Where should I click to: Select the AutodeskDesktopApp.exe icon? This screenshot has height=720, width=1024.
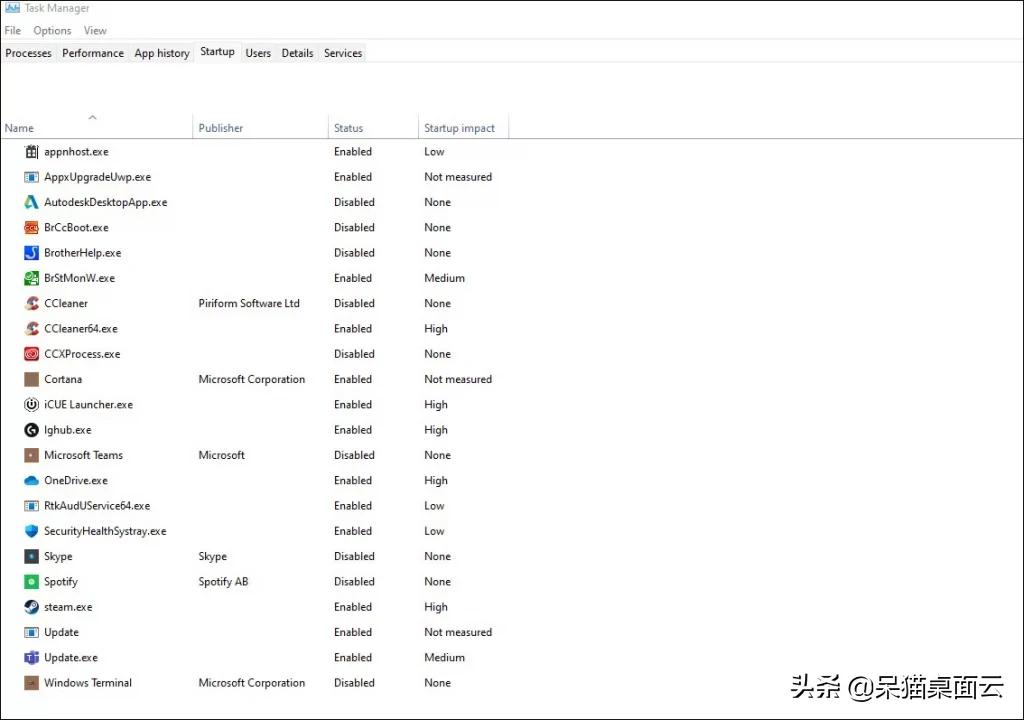pyautogui.click(x=31, y=203)
